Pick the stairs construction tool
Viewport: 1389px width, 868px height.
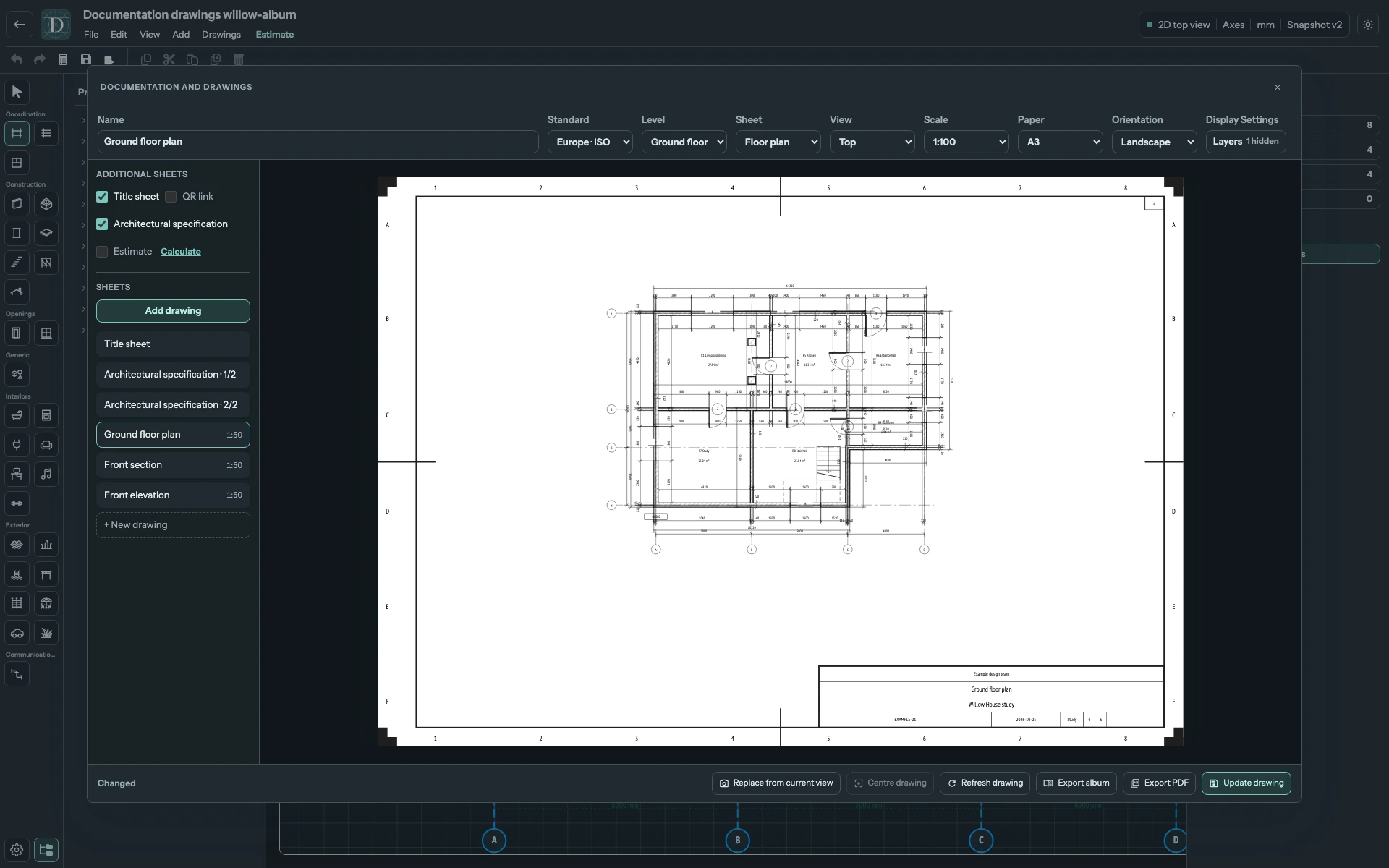pyautogui.click(x=17, y=263)
